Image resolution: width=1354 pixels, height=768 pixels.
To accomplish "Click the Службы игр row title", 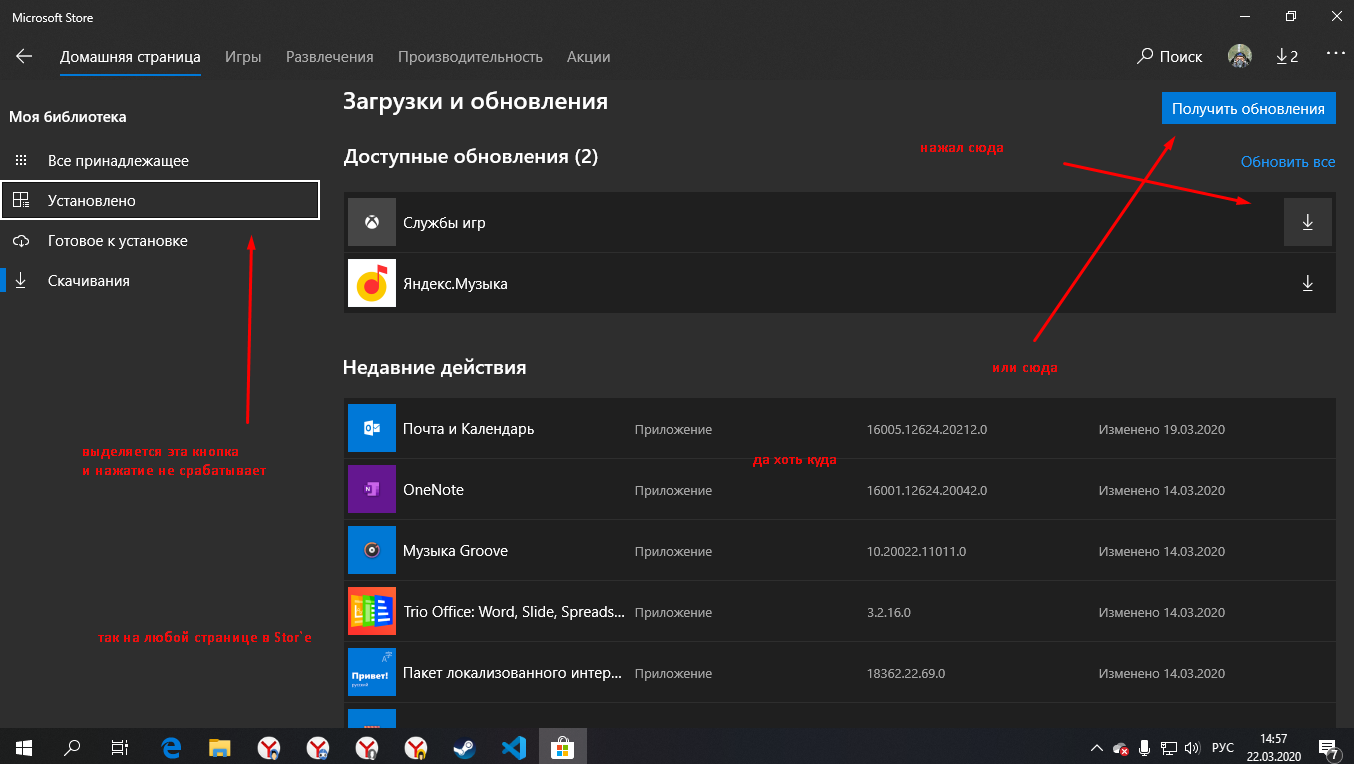I will [x=444, y=223].
